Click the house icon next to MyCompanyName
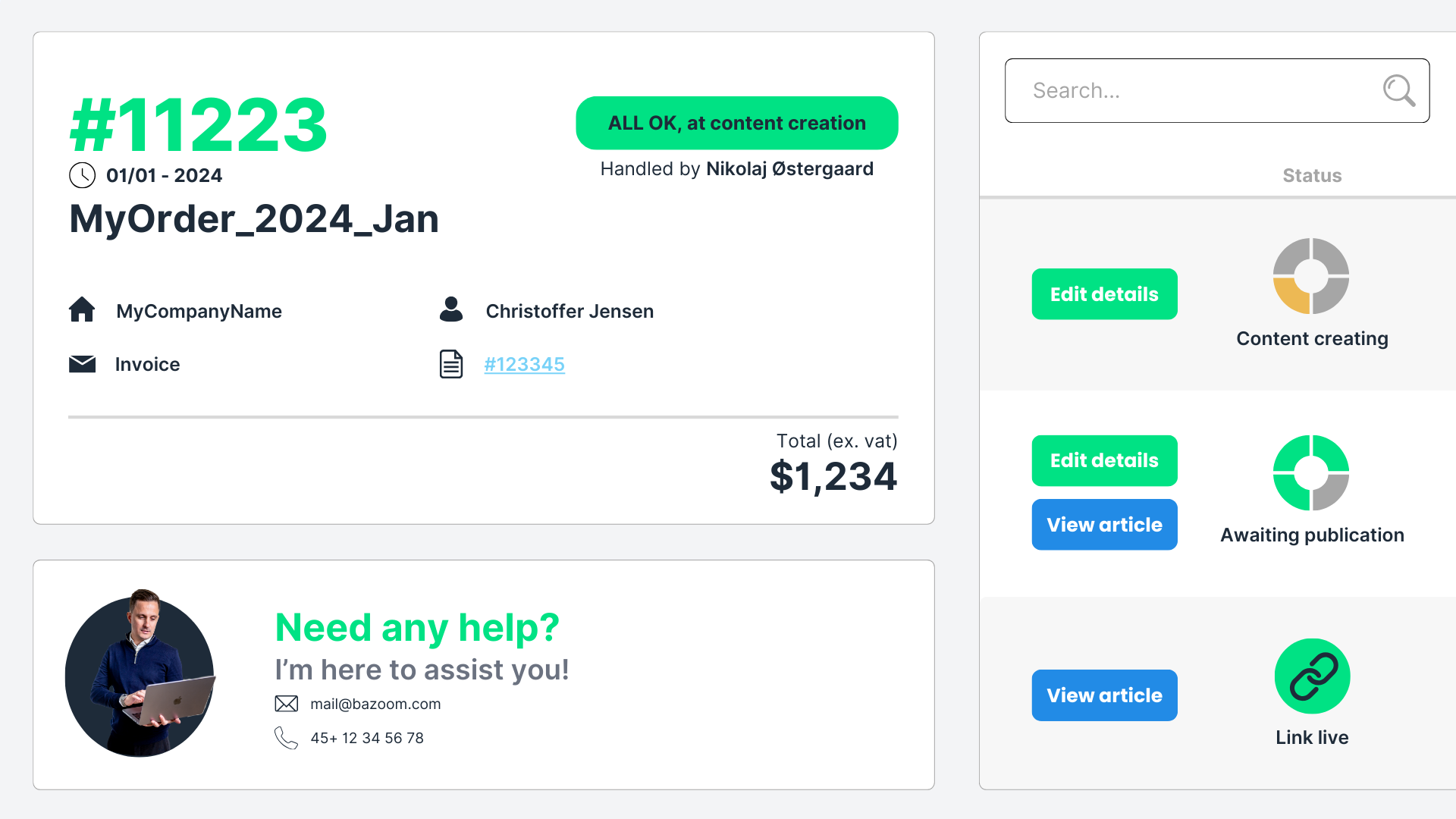The width and height of the screenshot is (1456, 819). pos(82,309)
